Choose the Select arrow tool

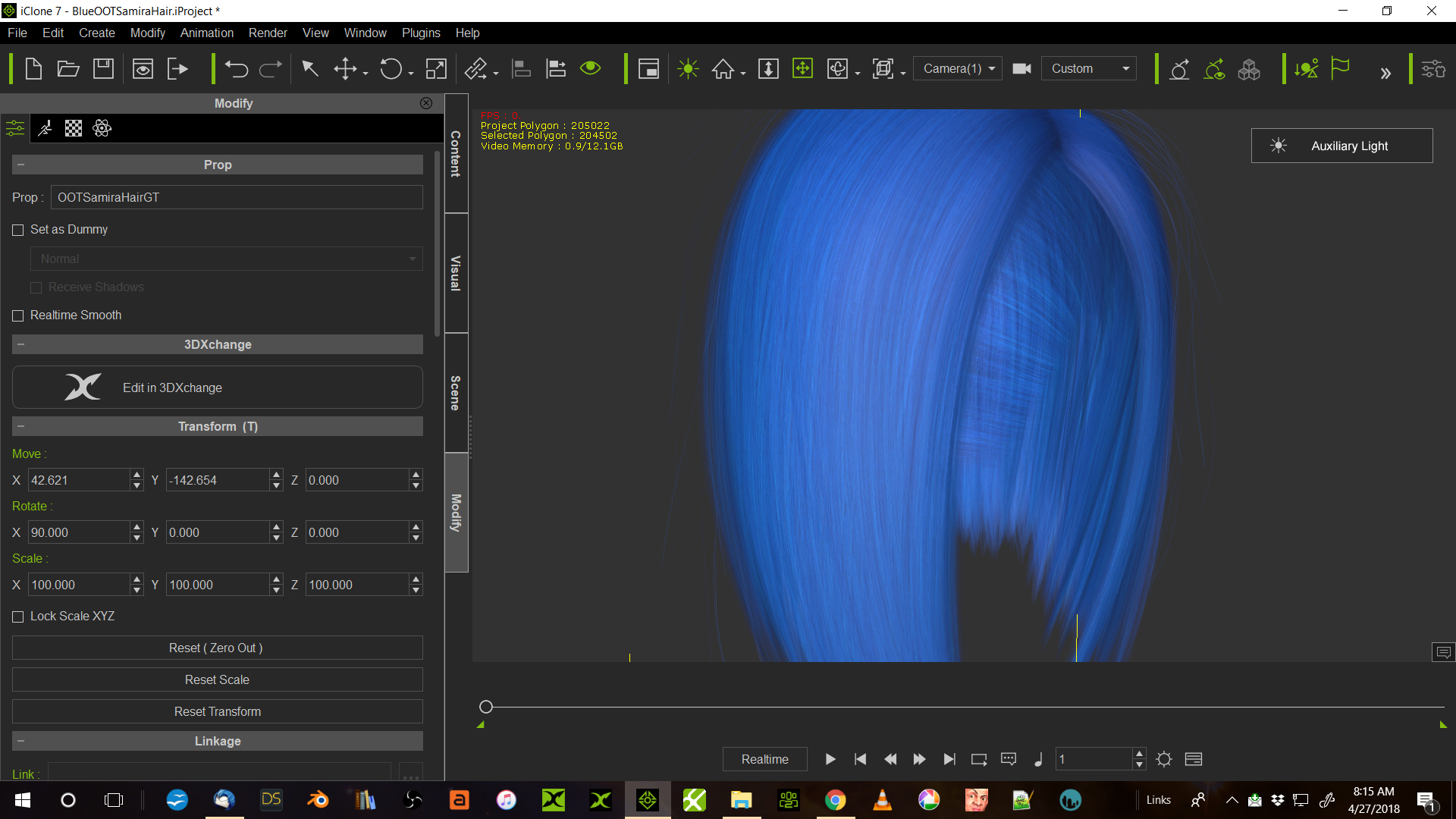309,69
